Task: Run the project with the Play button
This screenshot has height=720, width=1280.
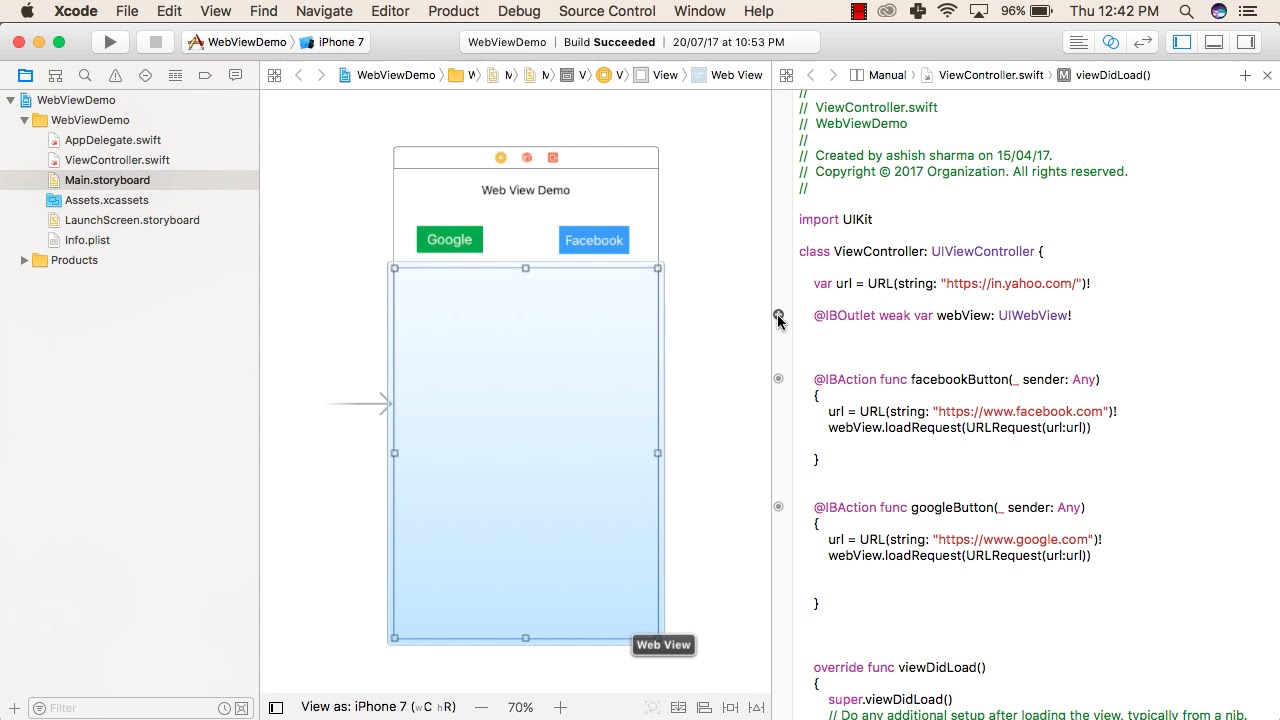Action: pyautogui.click(x=110, y=42)
